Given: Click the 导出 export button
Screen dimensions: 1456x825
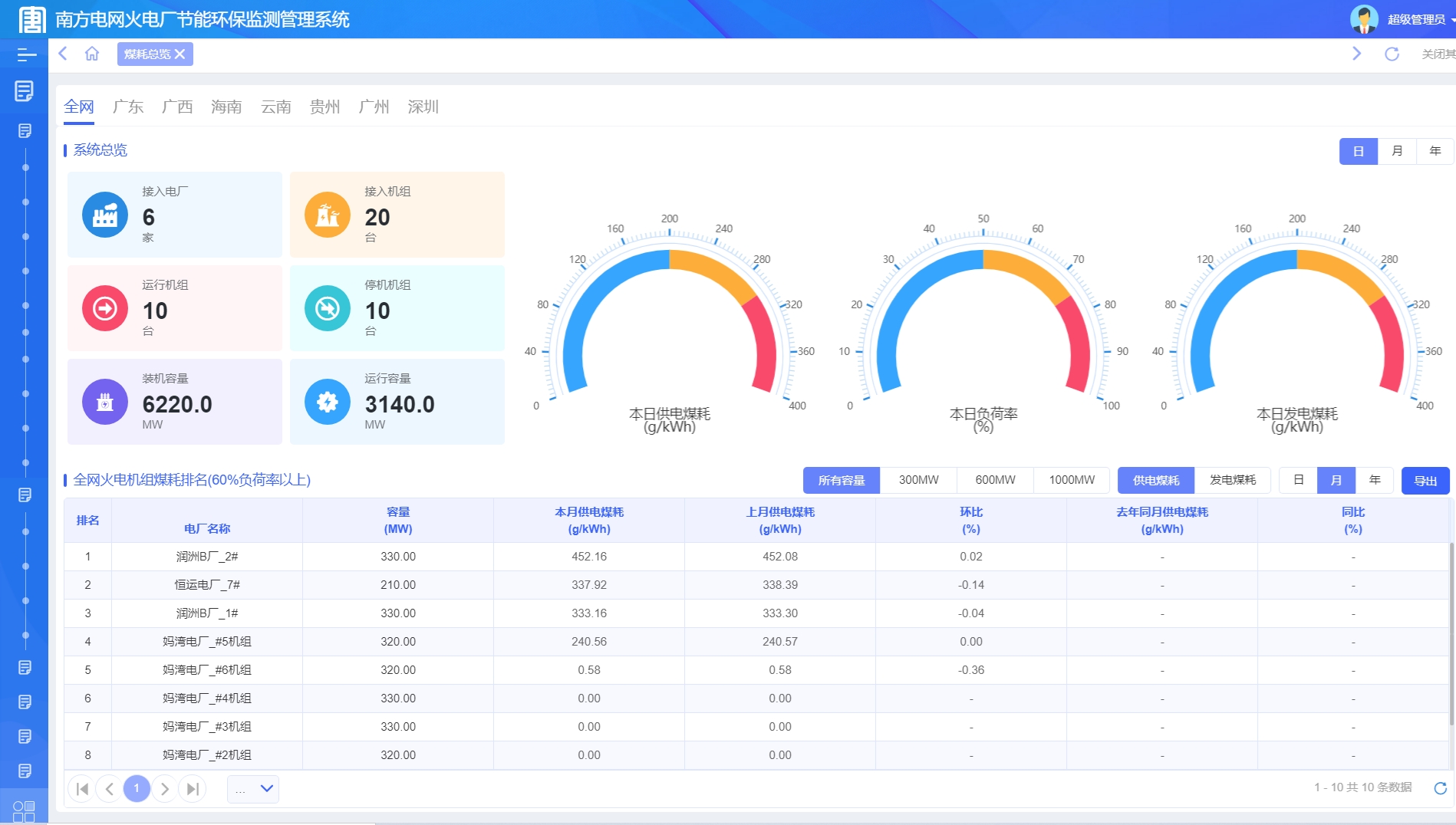Looking at the screenshot, I should point(1425,481).
